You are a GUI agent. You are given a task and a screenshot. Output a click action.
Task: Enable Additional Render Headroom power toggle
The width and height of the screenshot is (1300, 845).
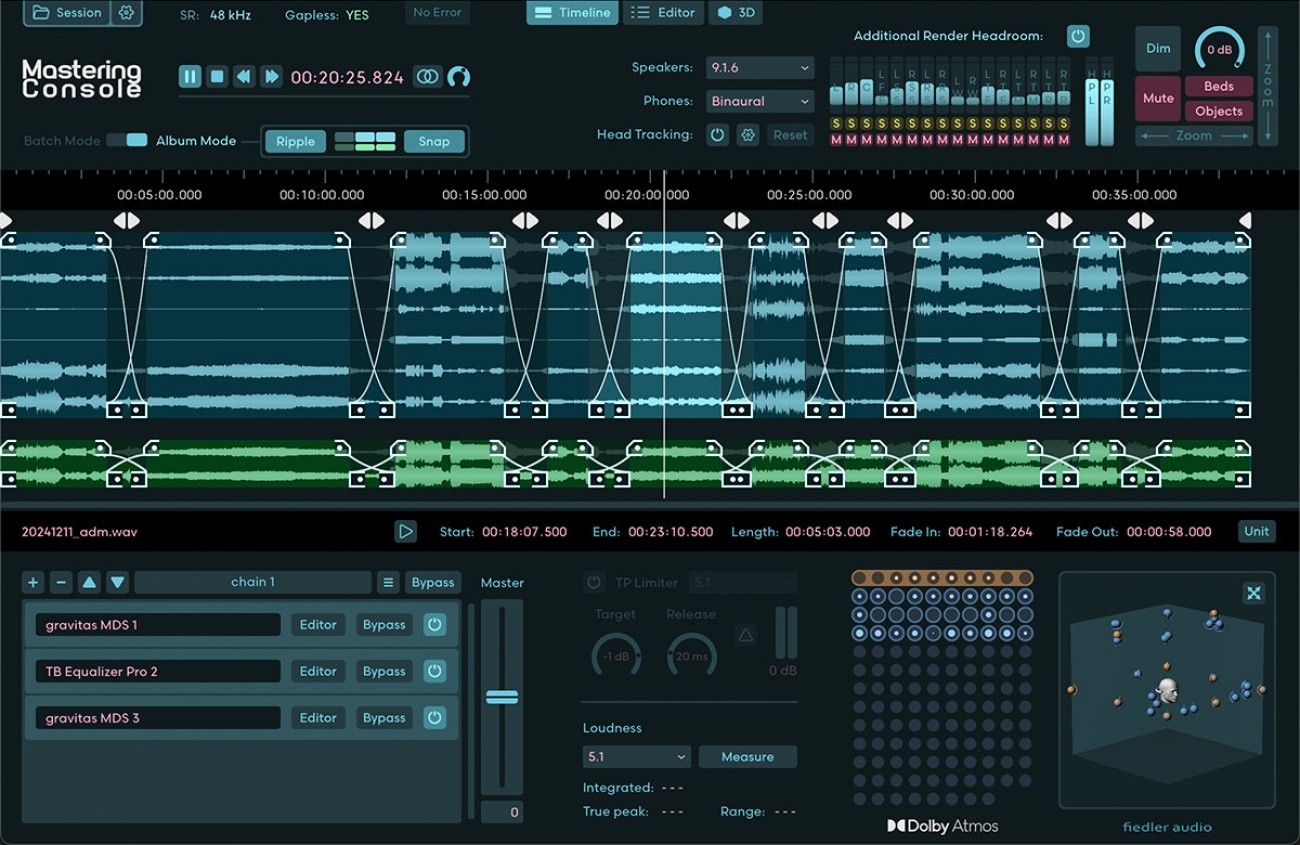[1078, 35]
